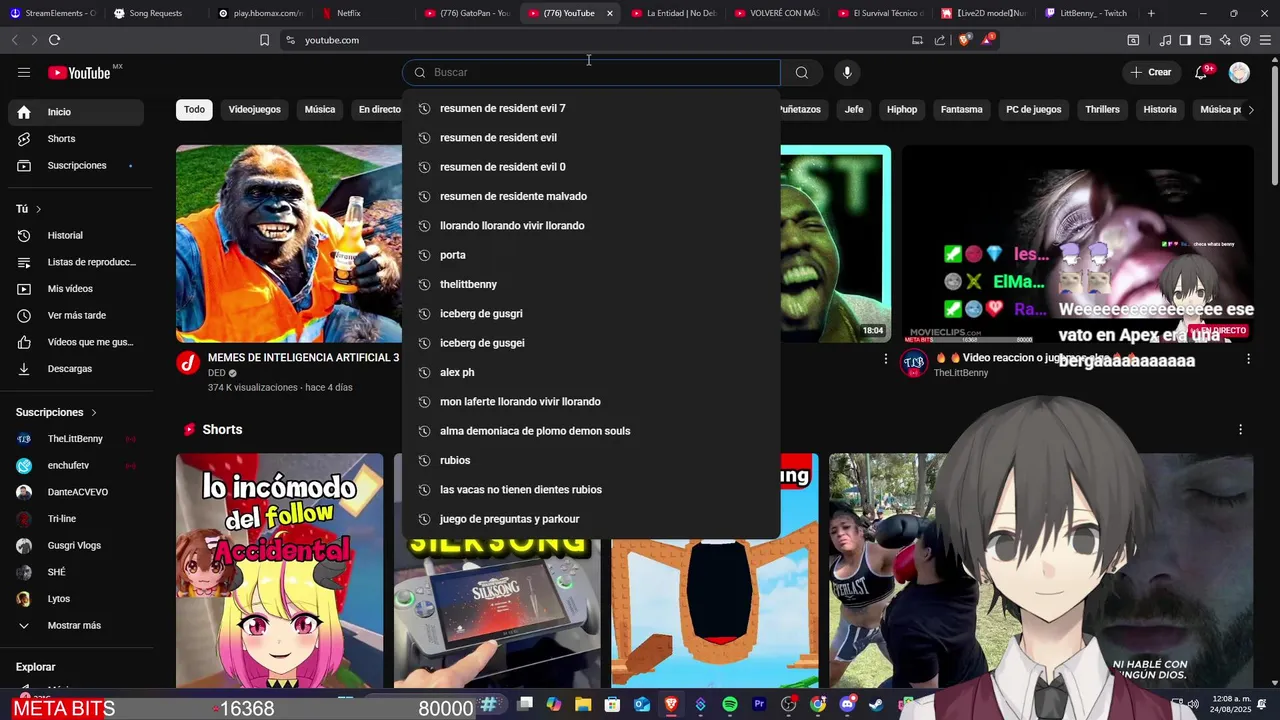
Task: Choose suggestion juego de preguntas y parkour
Action: 591,519
